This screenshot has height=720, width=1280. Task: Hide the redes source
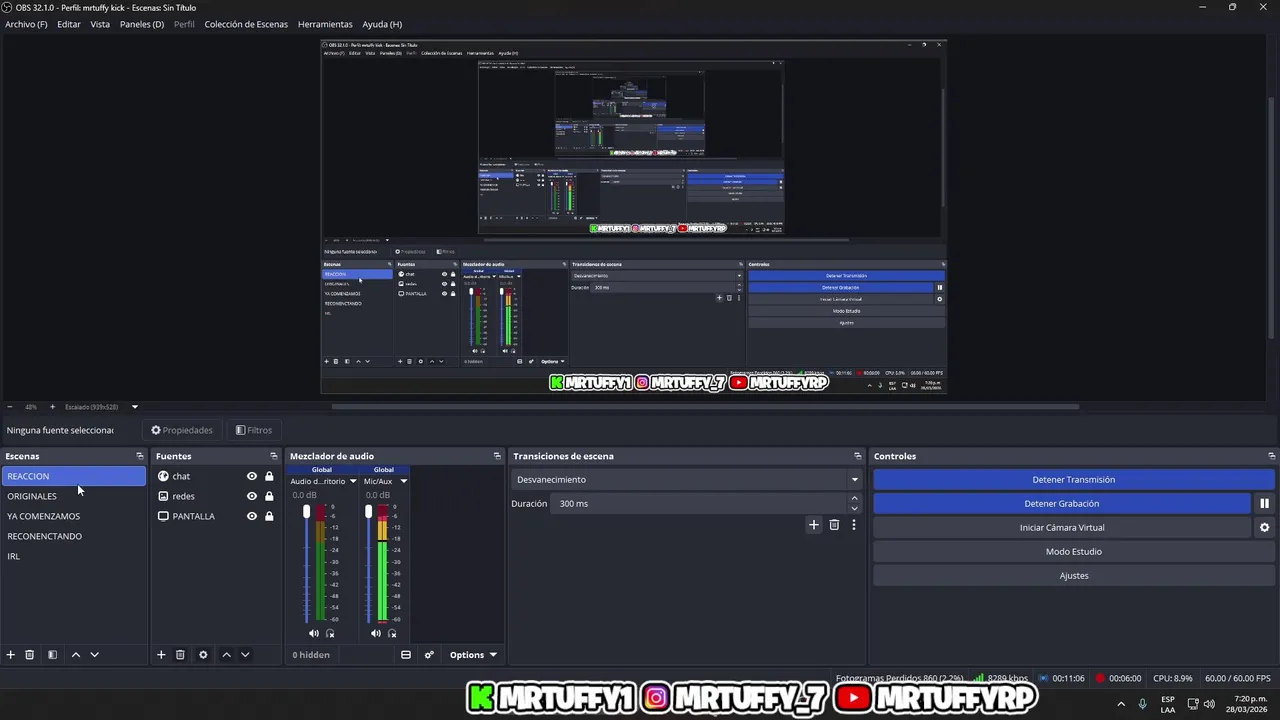pyautogui.click(x=252, y=496)
